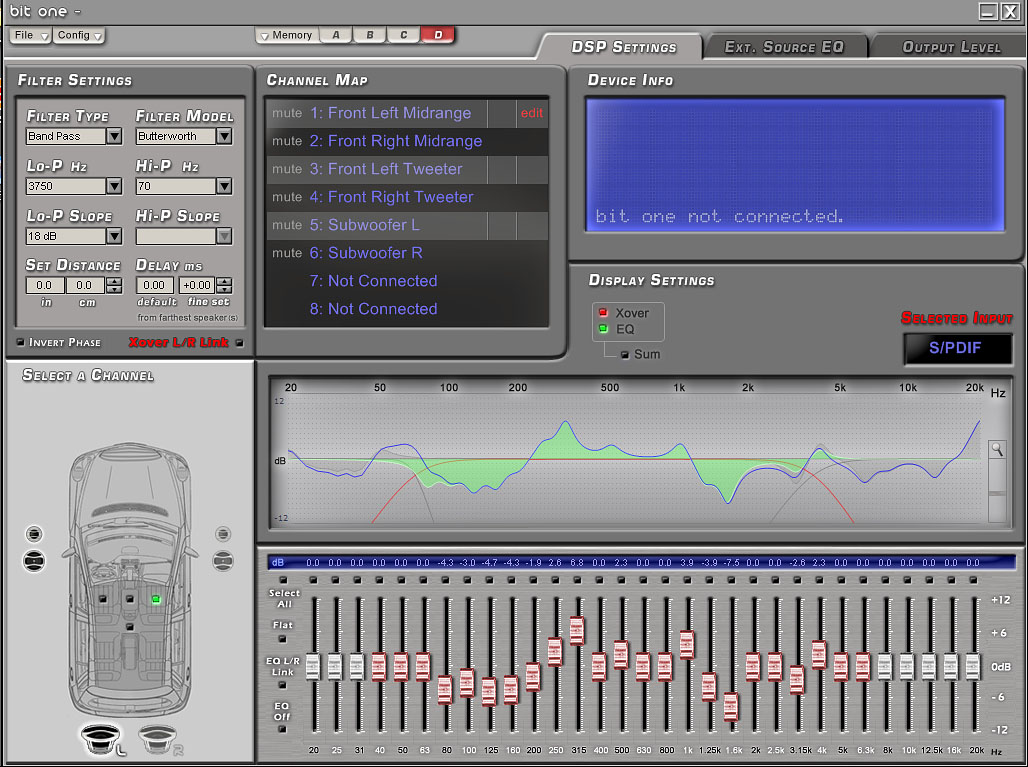Screen dimensions: 1028x767
Task: Choose the front left seat listening position marker
Action: (x=103, y=599)
